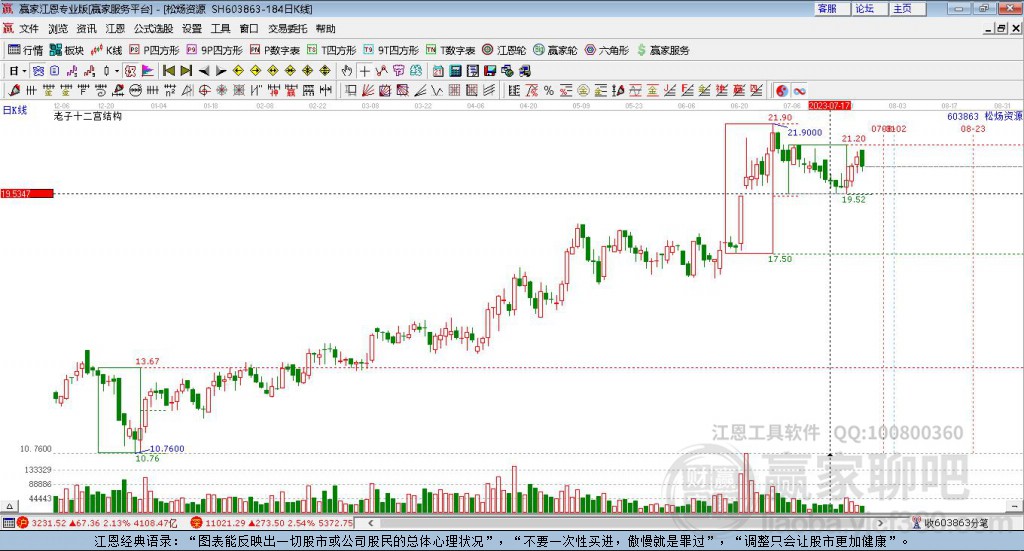The width and height of the screenshot is (1024, 551).
Task: Select the 老子十二宫结构 indicator label
Action: (x=88, y=116)
